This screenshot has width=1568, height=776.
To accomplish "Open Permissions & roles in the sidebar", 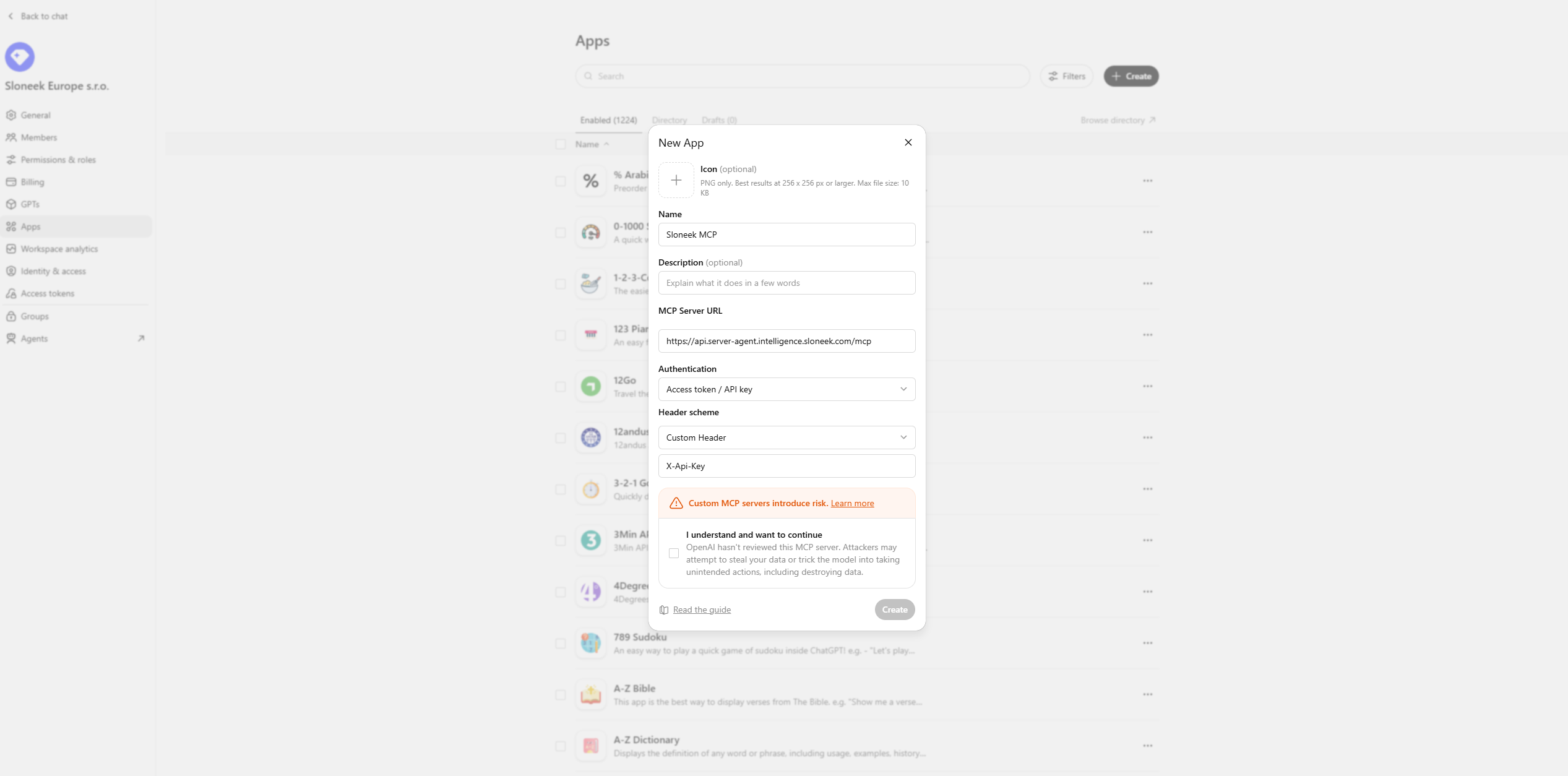I will [76, 160].
